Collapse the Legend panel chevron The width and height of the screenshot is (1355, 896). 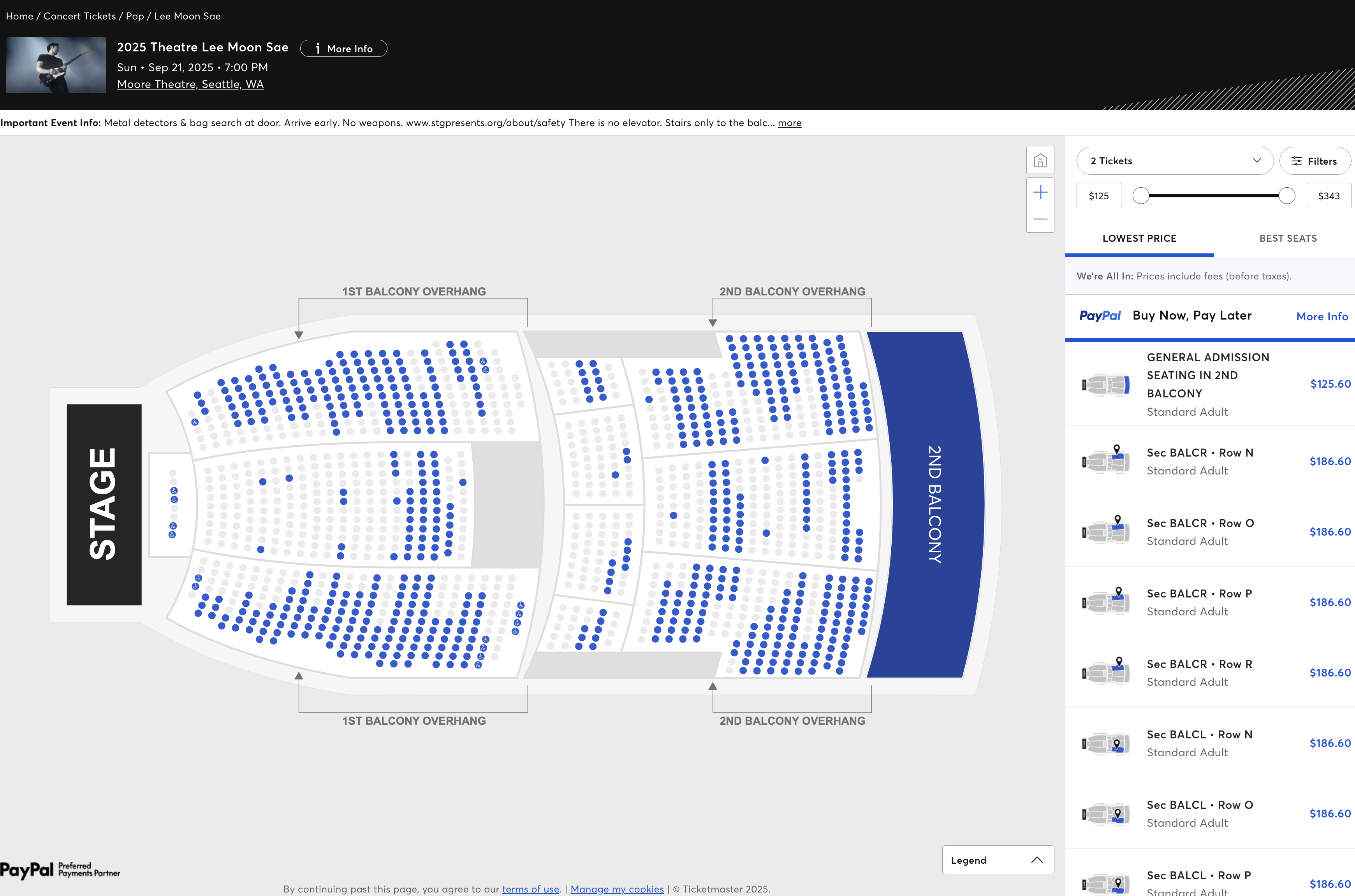(x=1036, y=860)
